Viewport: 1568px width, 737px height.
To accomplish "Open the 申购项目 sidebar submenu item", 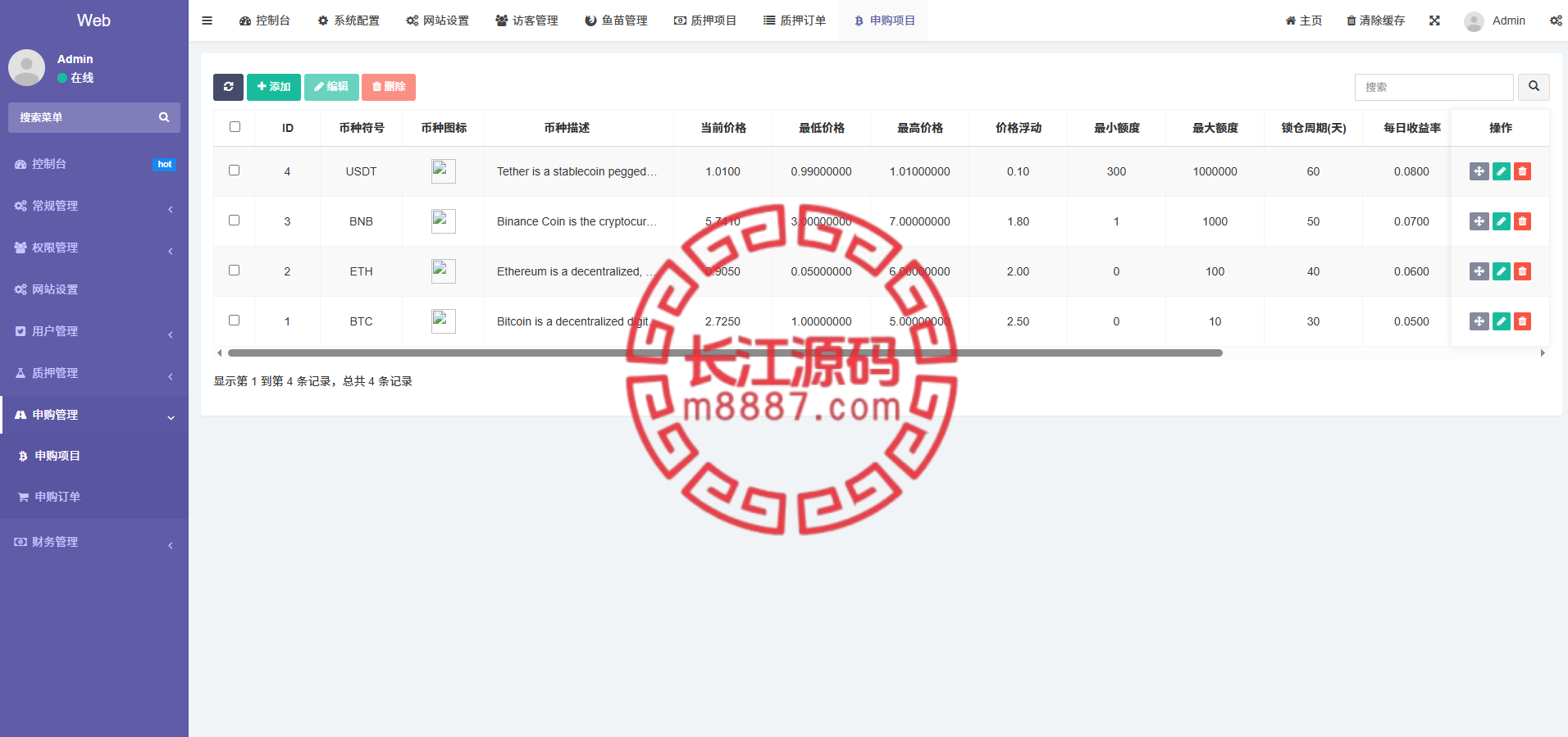I will click(94, 456).
